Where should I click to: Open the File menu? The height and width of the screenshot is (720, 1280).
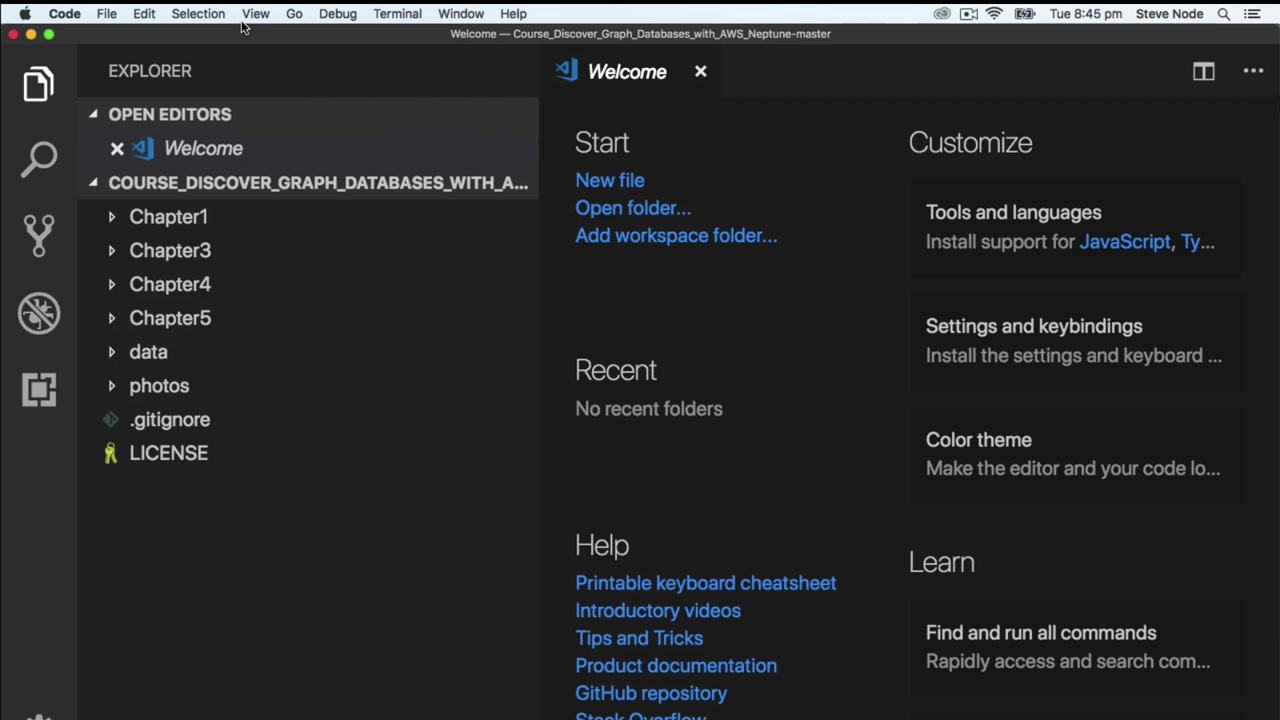[x=106, y=14]
